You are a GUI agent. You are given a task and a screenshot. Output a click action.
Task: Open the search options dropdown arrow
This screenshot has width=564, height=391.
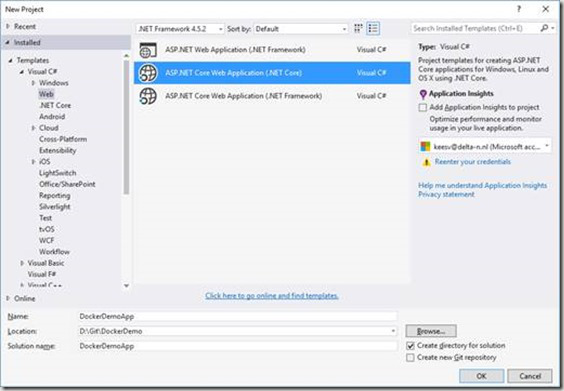[x=553, y=28]
